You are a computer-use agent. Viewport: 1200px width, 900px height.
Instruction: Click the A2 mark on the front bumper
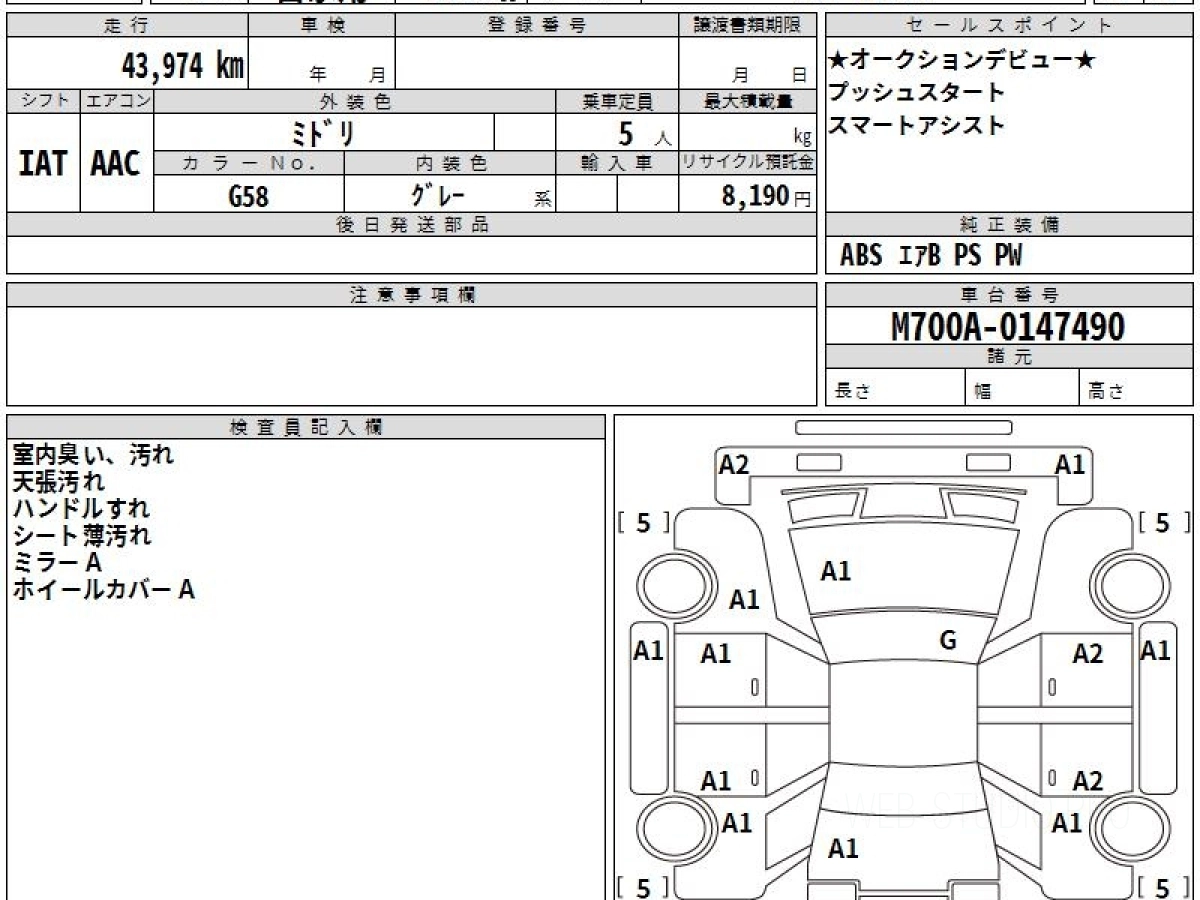click(734, 465)
